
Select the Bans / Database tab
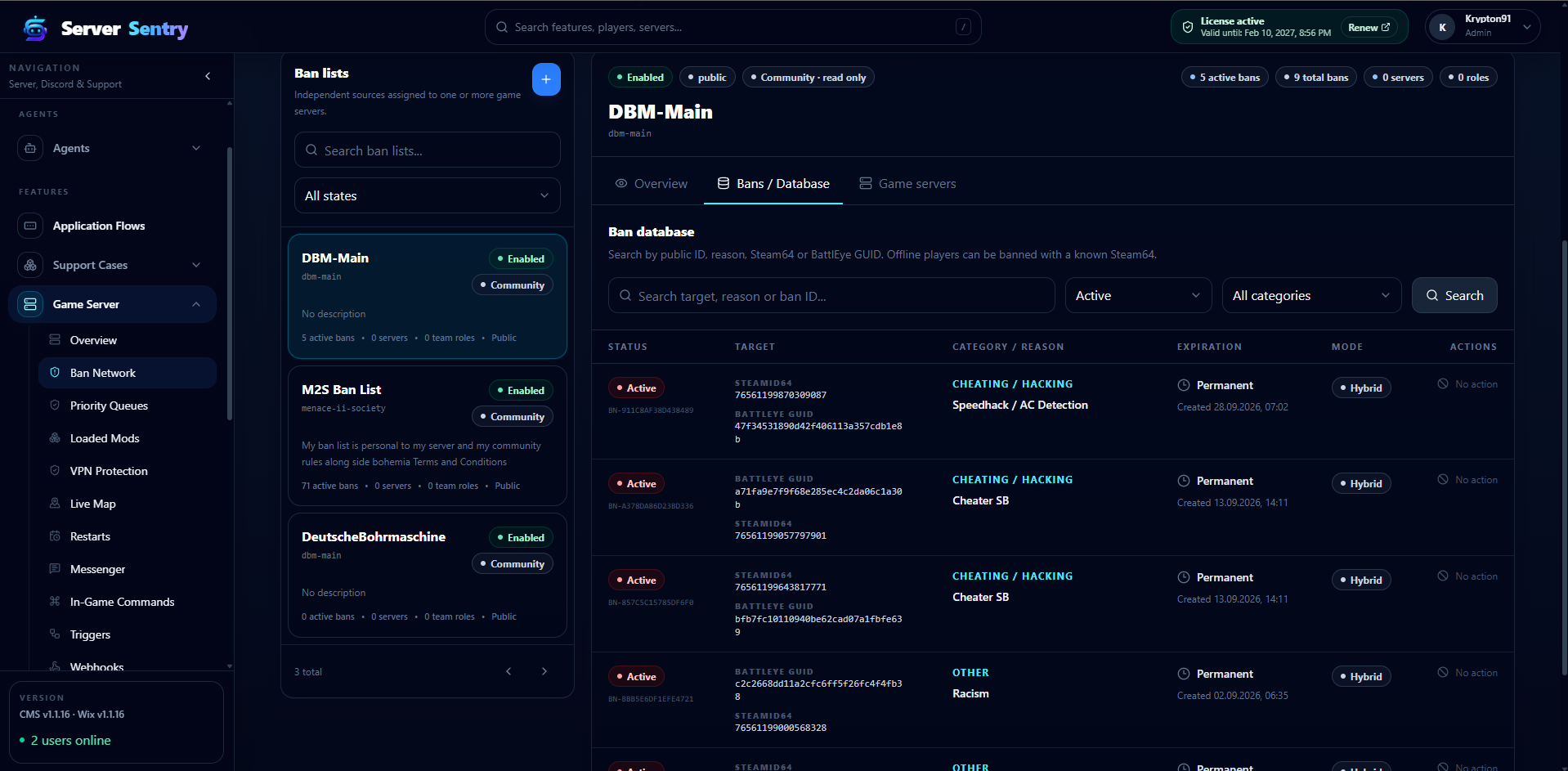pyautogui.click(x=773, y=184)
